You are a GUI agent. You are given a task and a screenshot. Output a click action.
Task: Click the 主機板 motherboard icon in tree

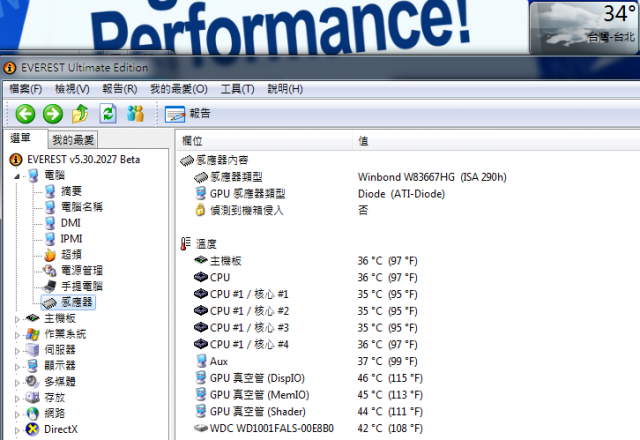[32, 318]
